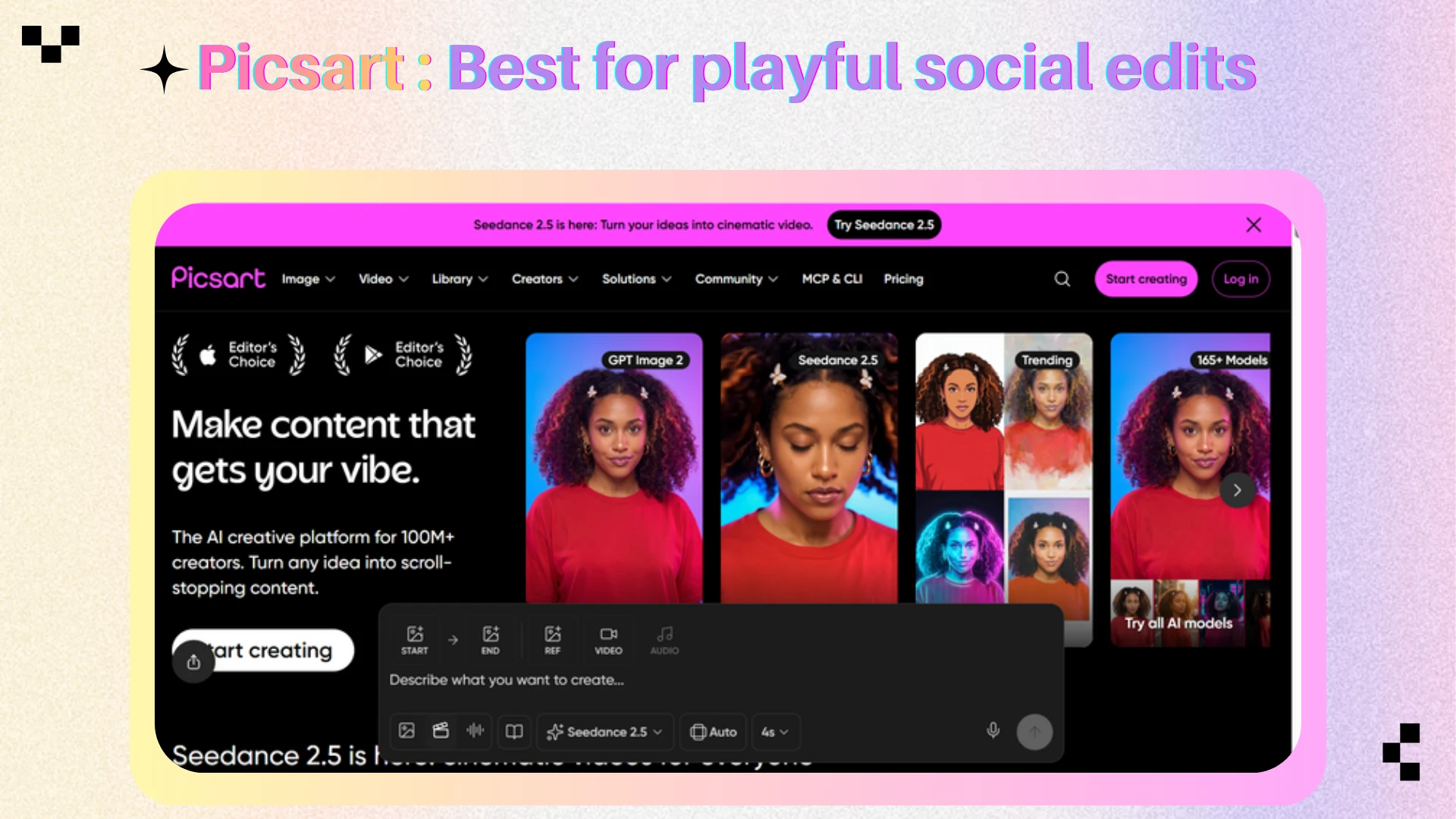This screenshot has width=1456, height=819.
Task: Open the 4s duration dropdown
Action: click(774, 732)
